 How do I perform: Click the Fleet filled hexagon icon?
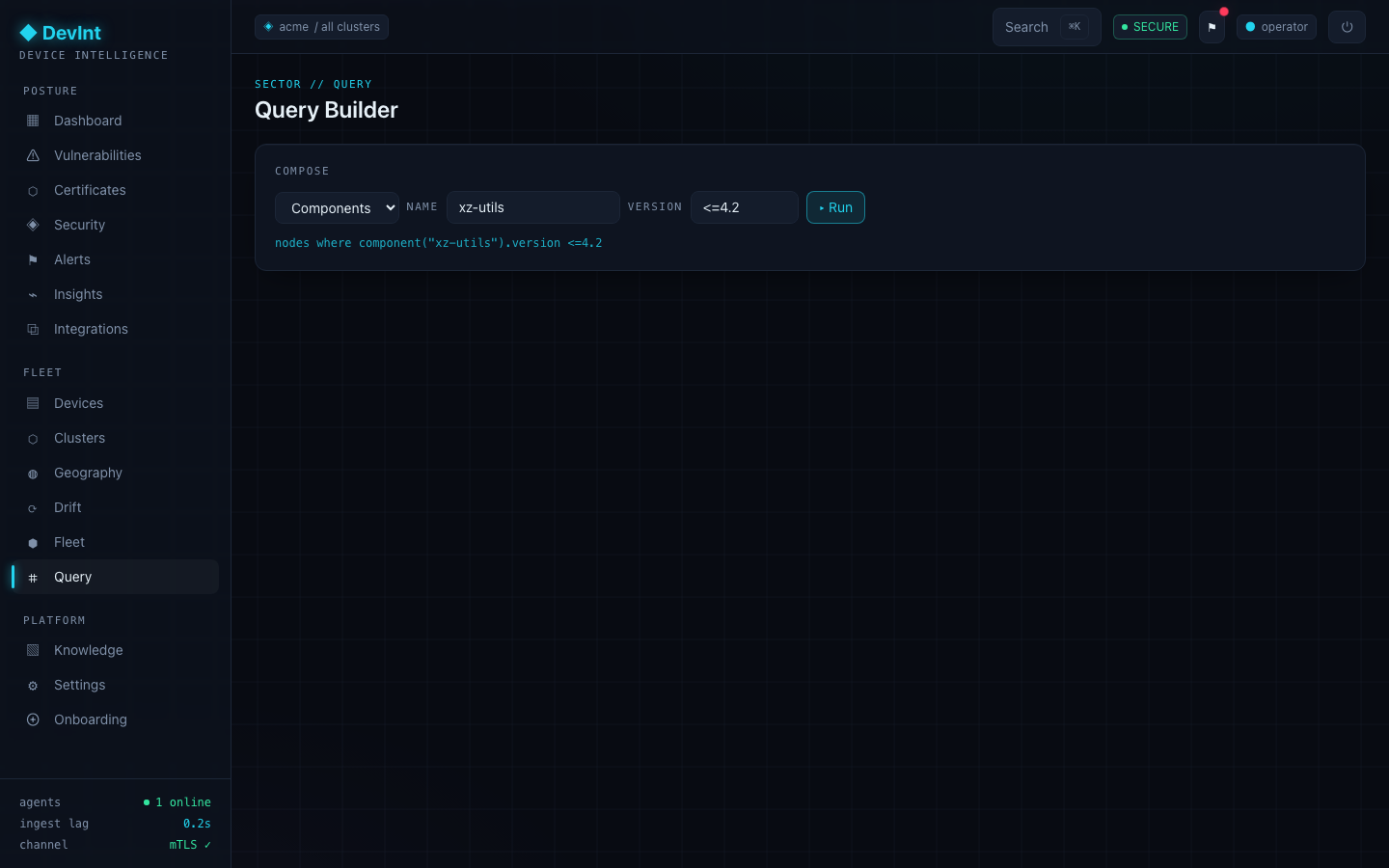33,543
